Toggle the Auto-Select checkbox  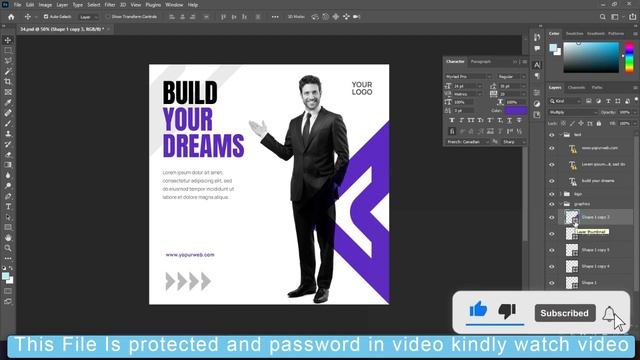click(46, 17)
